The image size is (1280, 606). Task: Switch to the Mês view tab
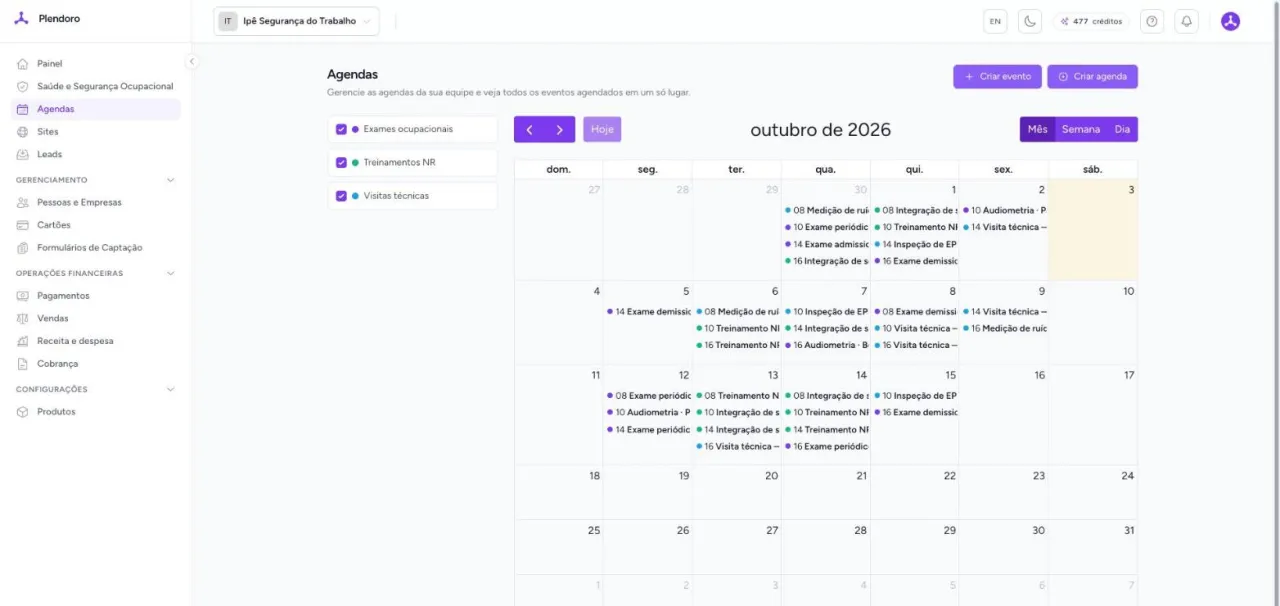tap(1038, 130)
